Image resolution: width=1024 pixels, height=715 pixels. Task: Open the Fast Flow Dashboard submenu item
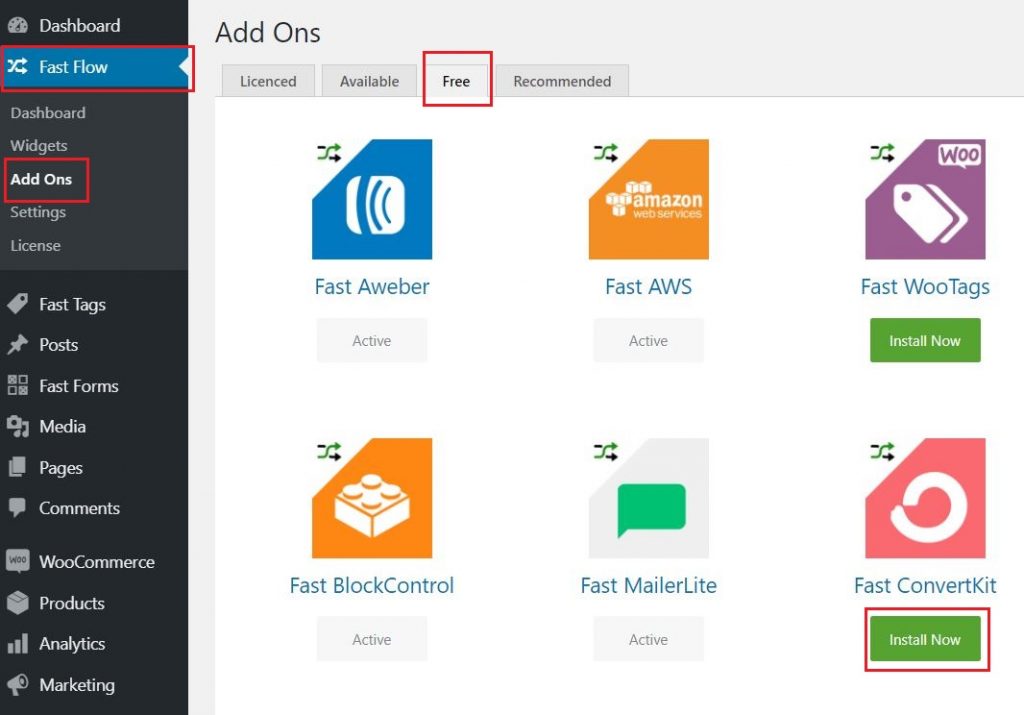coord(48,113)
